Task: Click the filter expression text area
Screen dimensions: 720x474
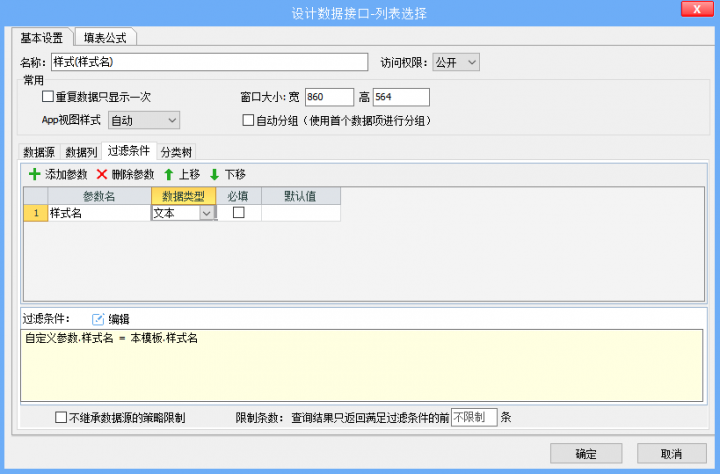Action: tap(362, 365)
